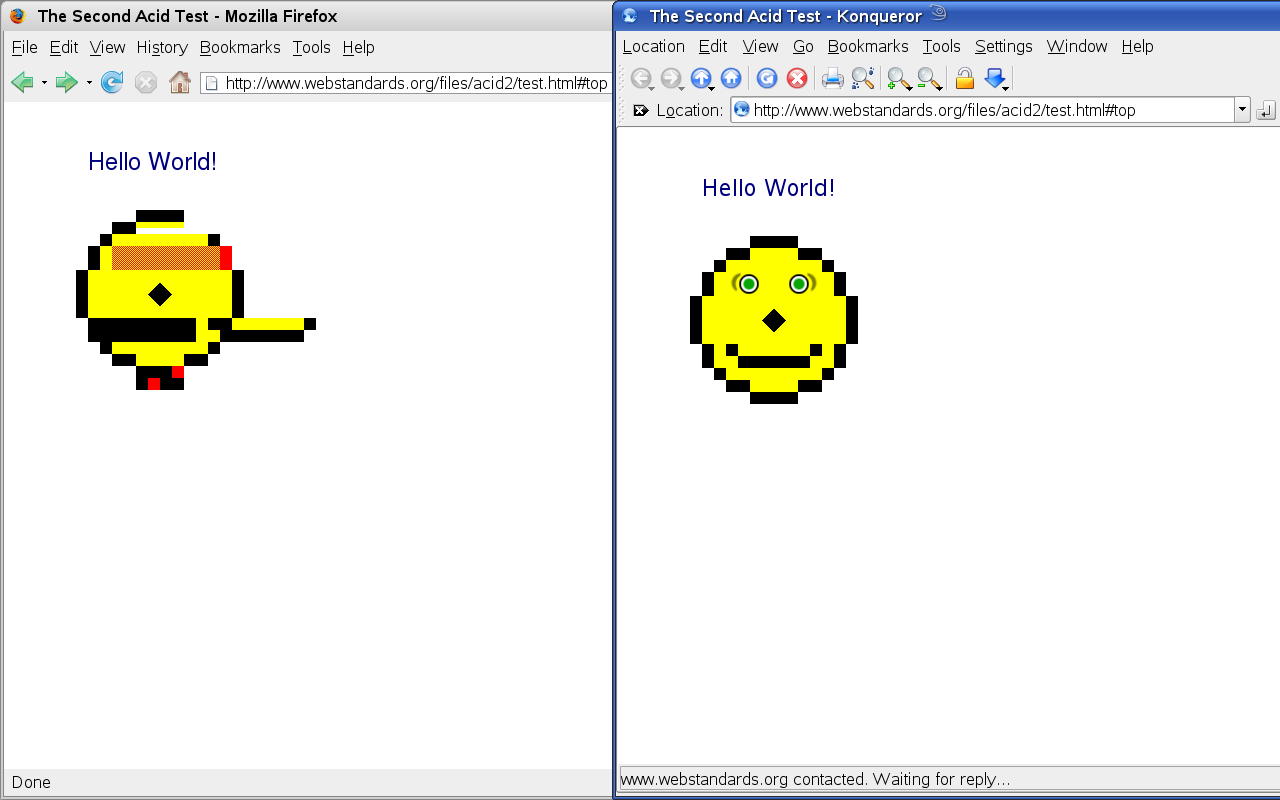
Task: Zoom out with Konqueror magnifier minus
Action: click(x=929, y=78)
